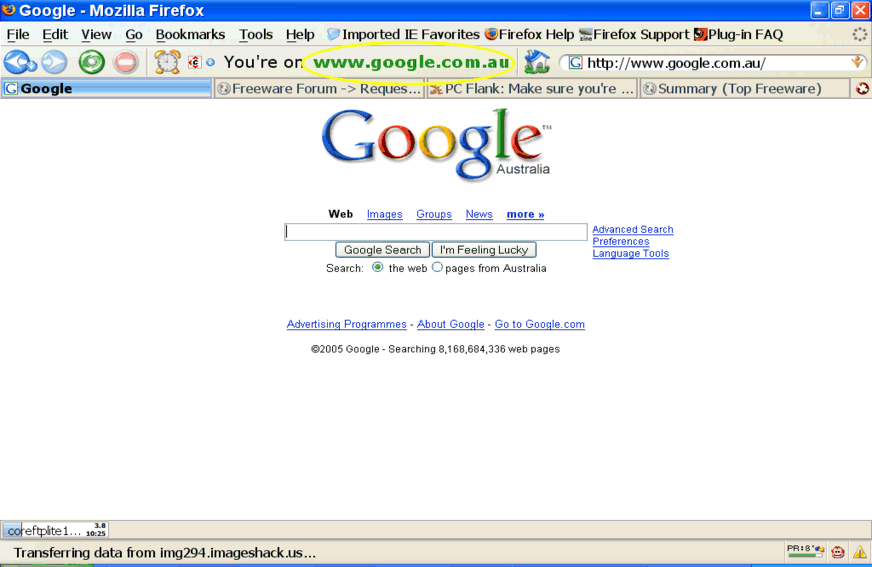This screenshot has height=567, width=872.
Task: Open the Preferences link
Action: click(x=621, y=241)
